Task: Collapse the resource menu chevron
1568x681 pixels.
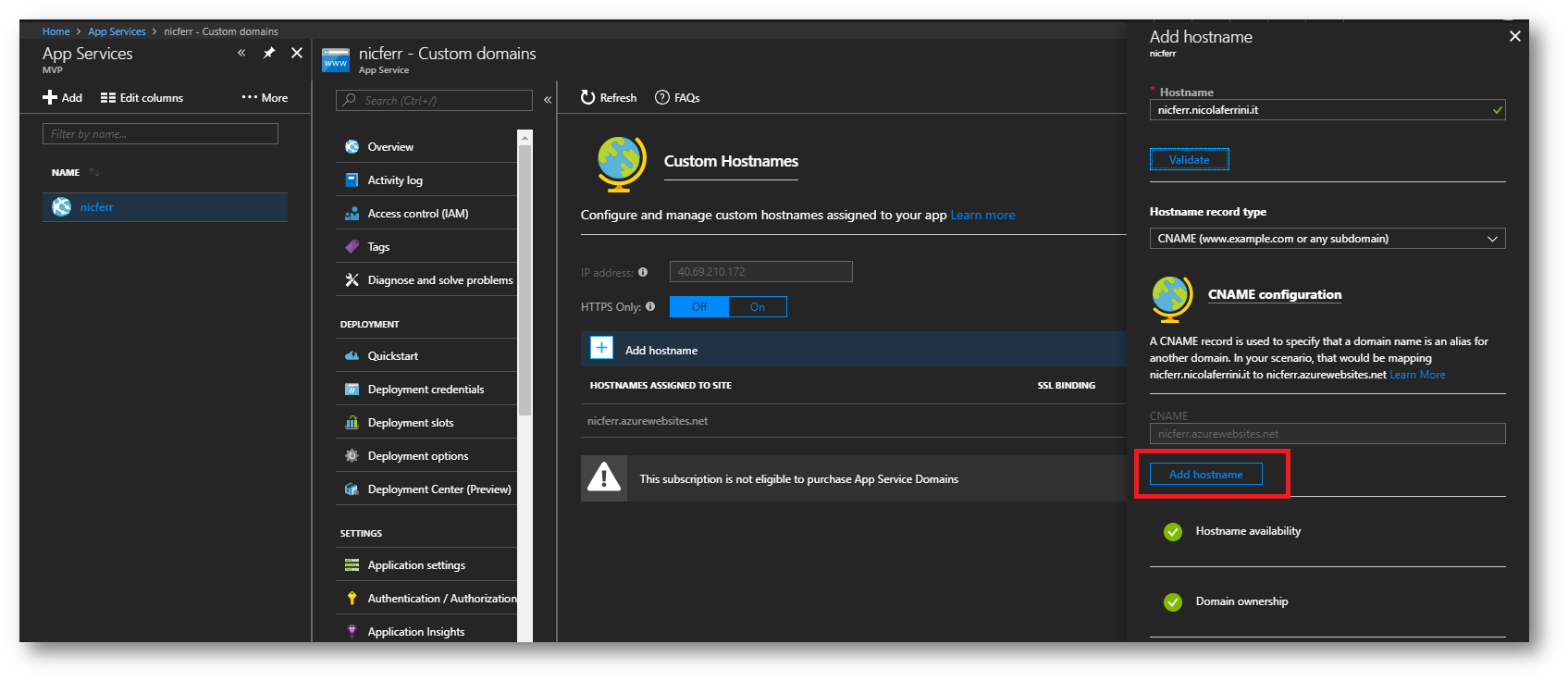Action: (548, 99)
